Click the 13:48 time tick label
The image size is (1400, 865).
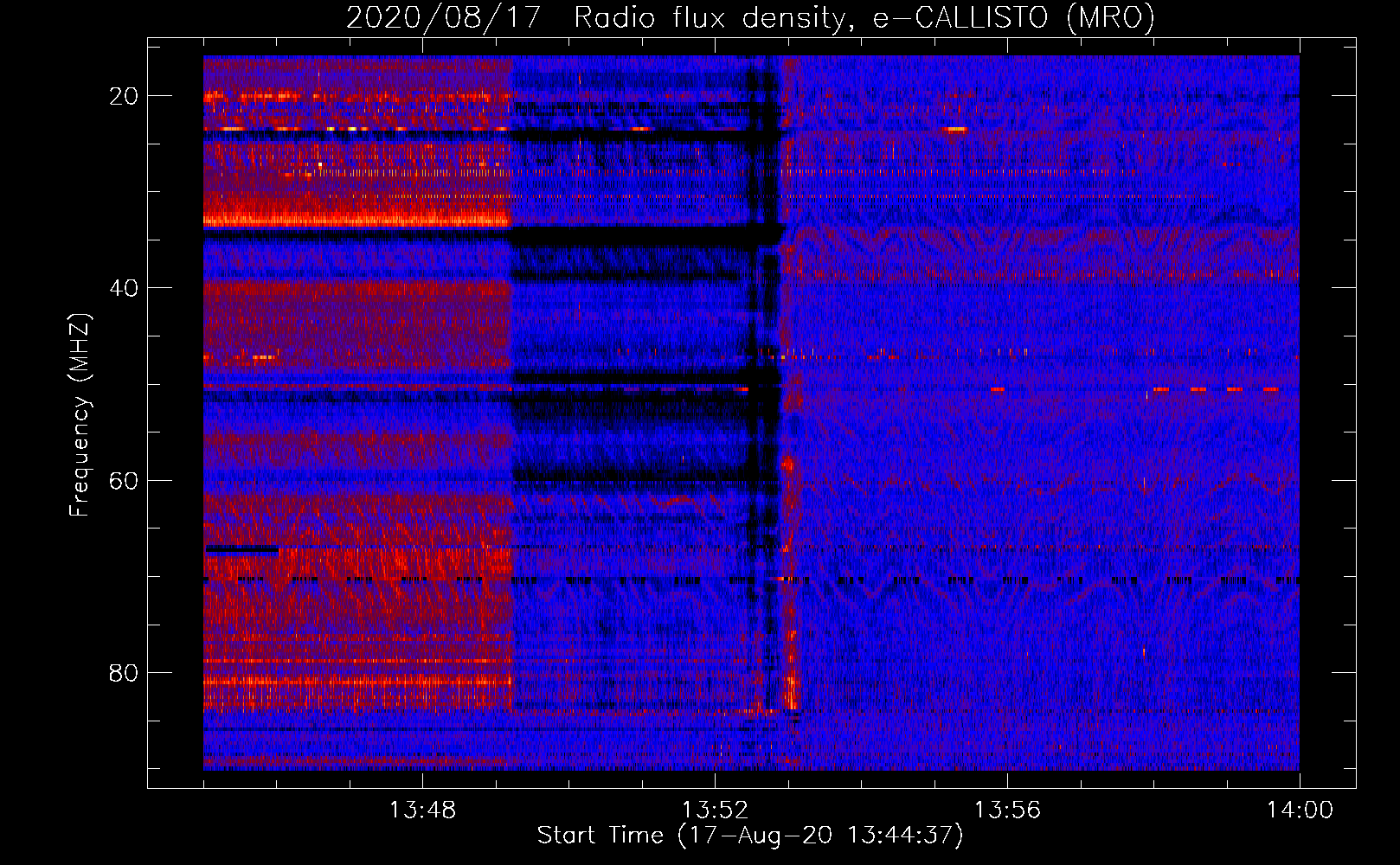(422, 811)
